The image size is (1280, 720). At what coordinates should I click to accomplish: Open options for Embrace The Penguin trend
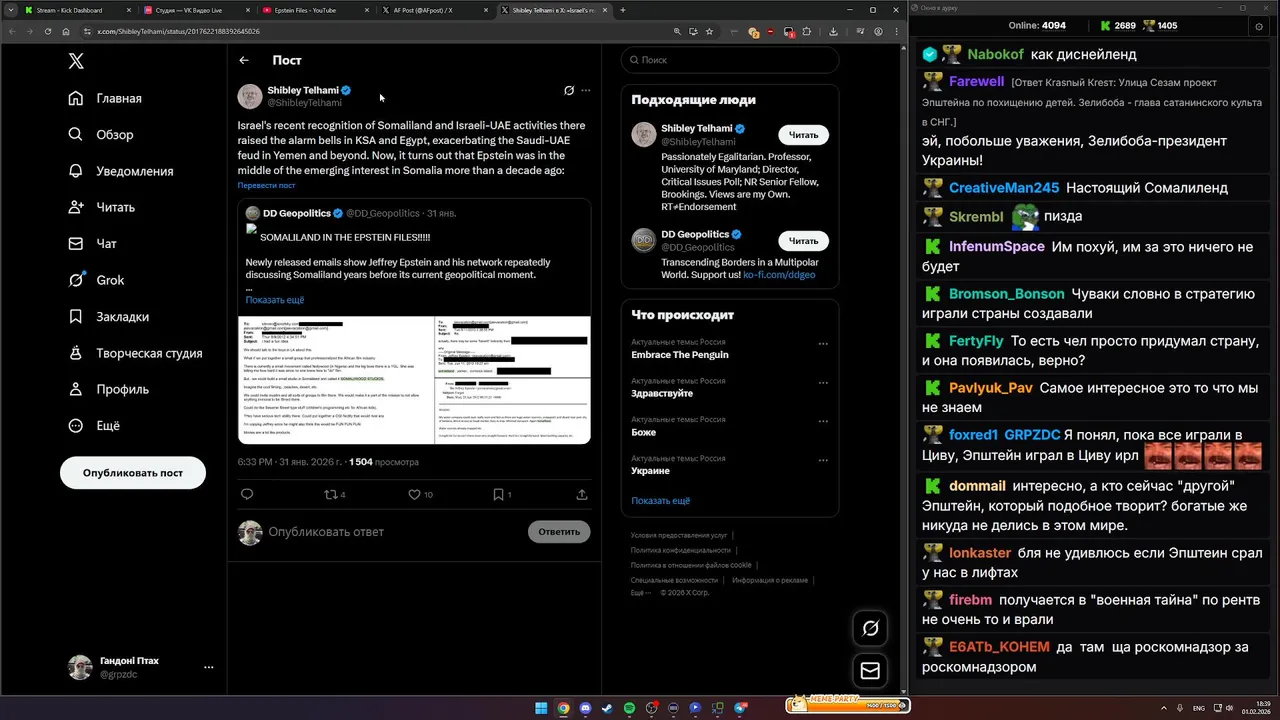click(x=823, y=343)
